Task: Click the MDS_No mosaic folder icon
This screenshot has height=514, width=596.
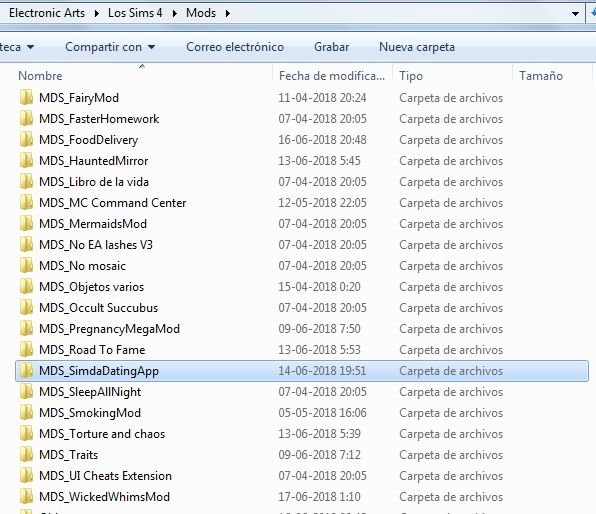Action: click(x=26, y=265)
